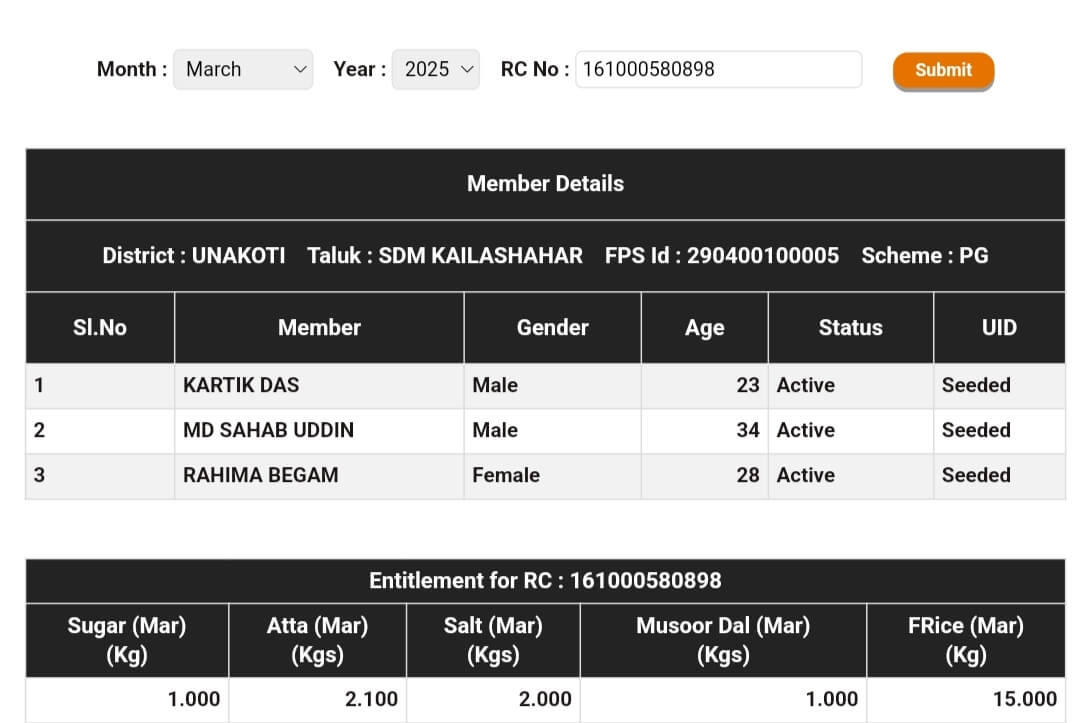Select the KARTIK DAS member row
The height and width of the screenshot is (723, 1080).
[x=241, y=385]
